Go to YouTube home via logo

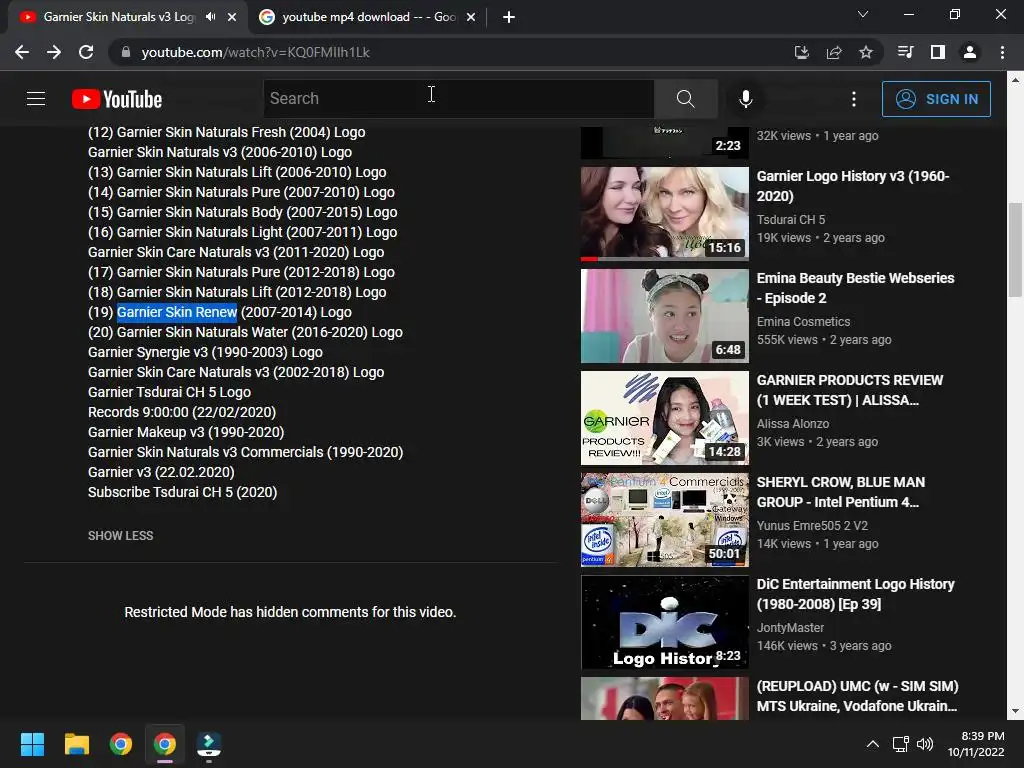click(117, 99)
